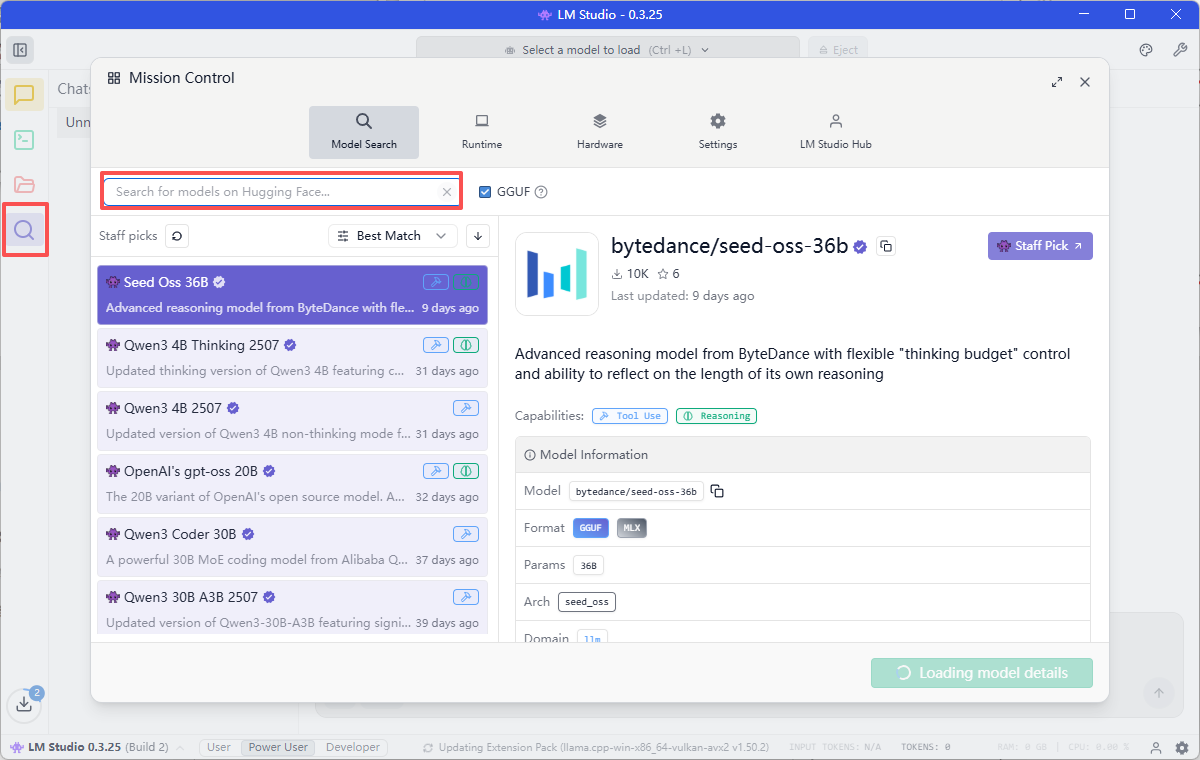Click the seed_oss arch value
Image resolution: width=1200 pixels, height=760 pixels.
587,602
